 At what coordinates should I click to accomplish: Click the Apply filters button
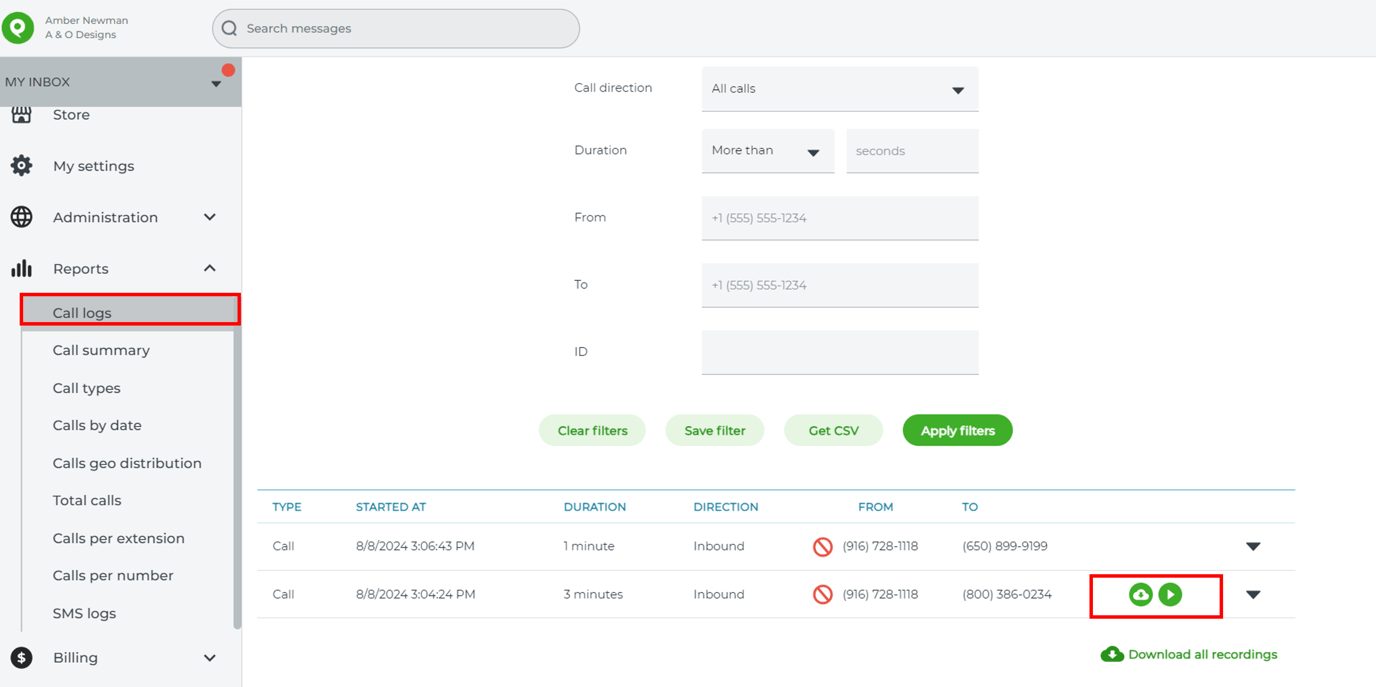957,430
